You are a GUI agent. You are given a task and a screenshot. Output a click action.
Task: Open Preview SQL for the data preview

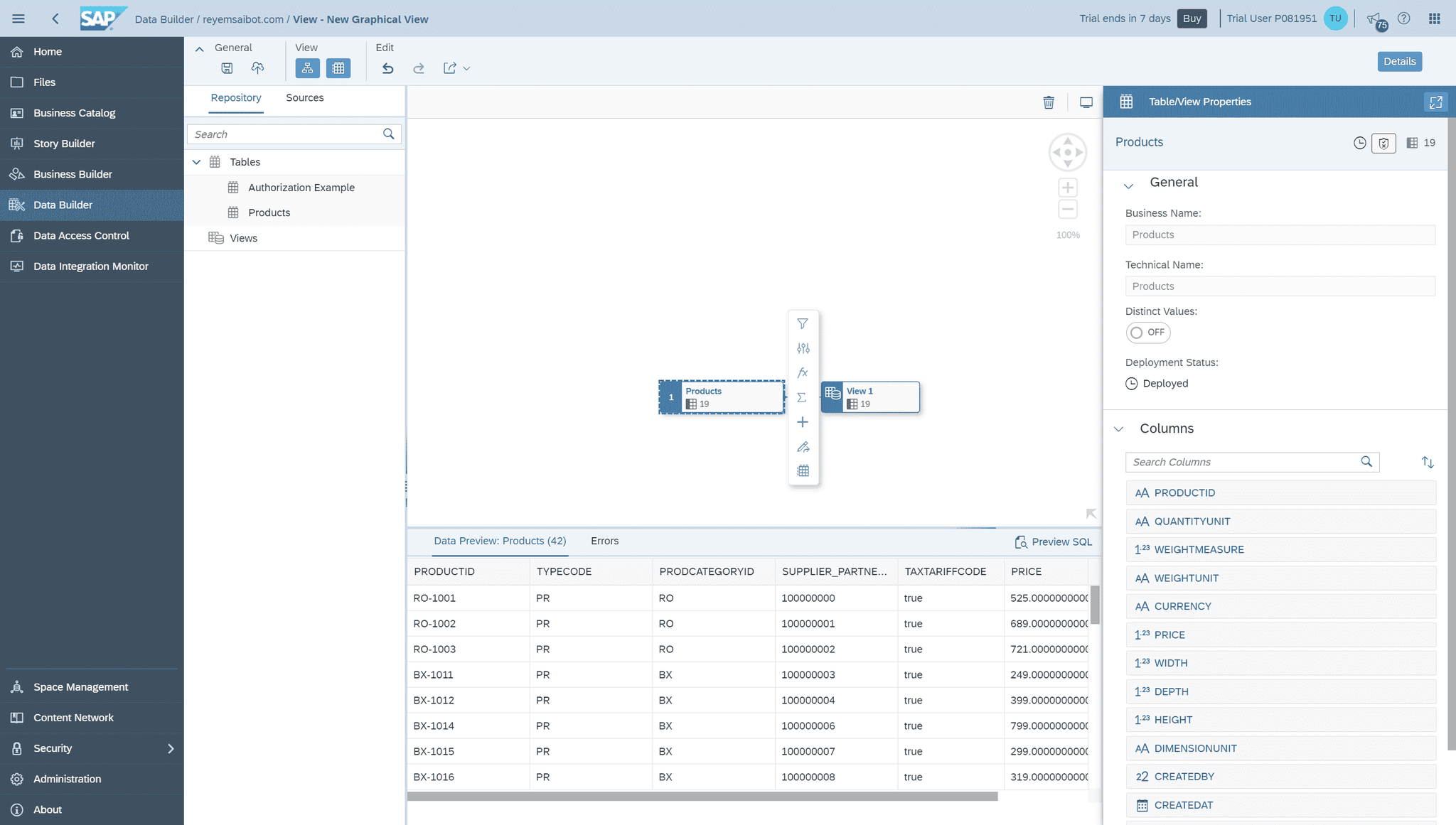[x=1054, y=541]
